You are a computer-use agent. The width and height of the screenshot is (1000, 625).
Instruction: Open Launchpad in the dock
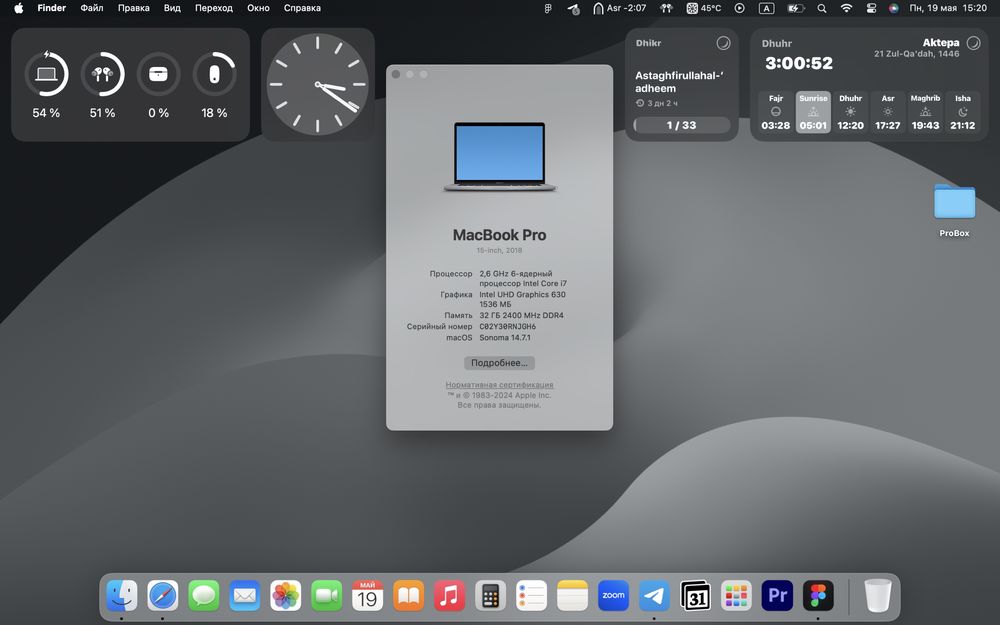pos(736,596)
